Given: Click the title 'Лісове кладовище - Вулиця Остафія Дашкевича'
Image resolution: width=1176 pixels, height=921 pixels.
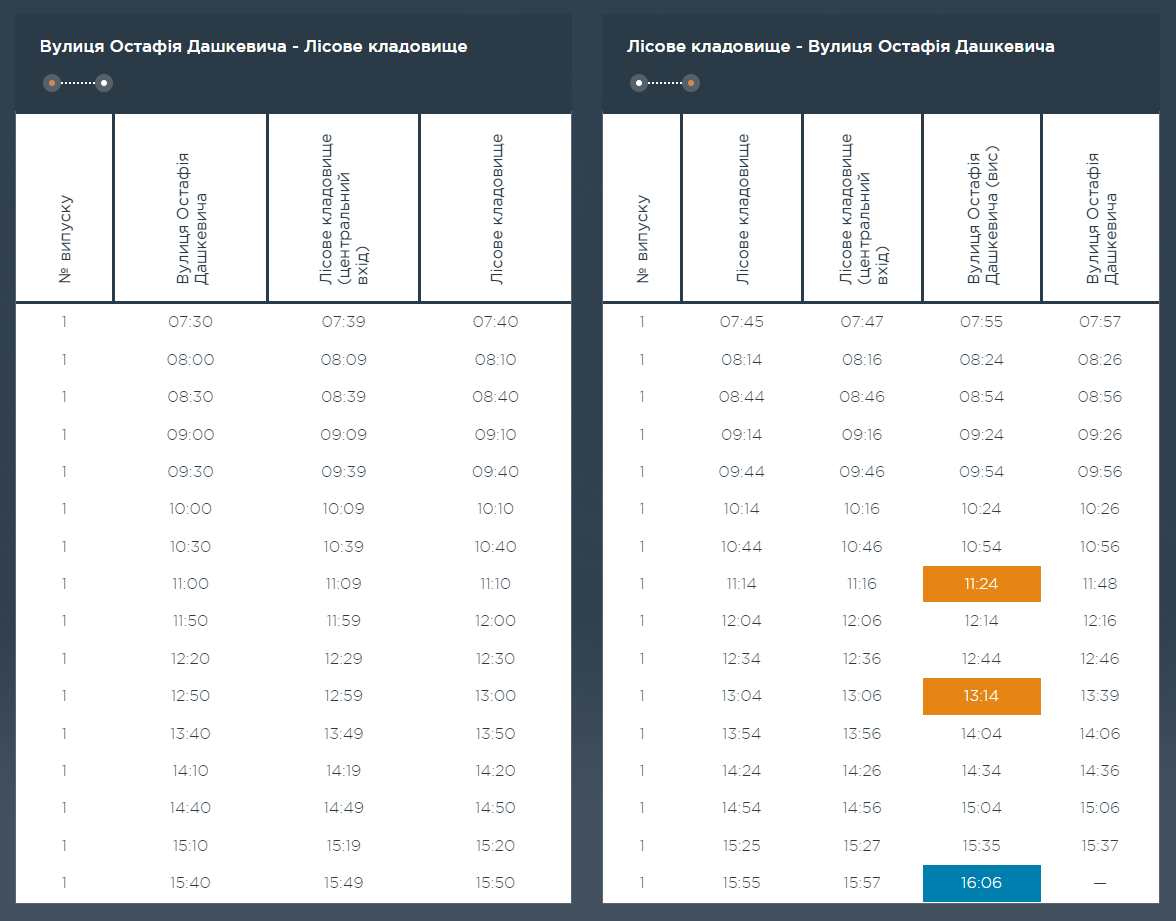Looking at the screenshot, I should 840,47.
